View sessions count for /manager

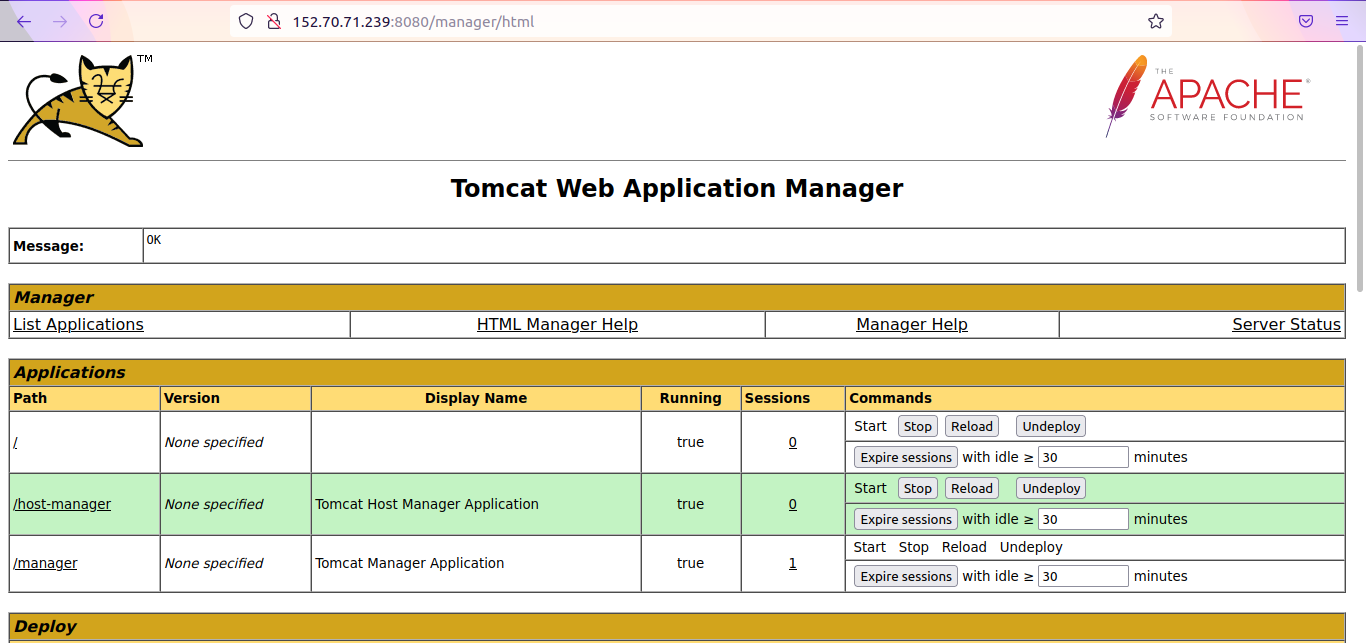click(793, 563)
